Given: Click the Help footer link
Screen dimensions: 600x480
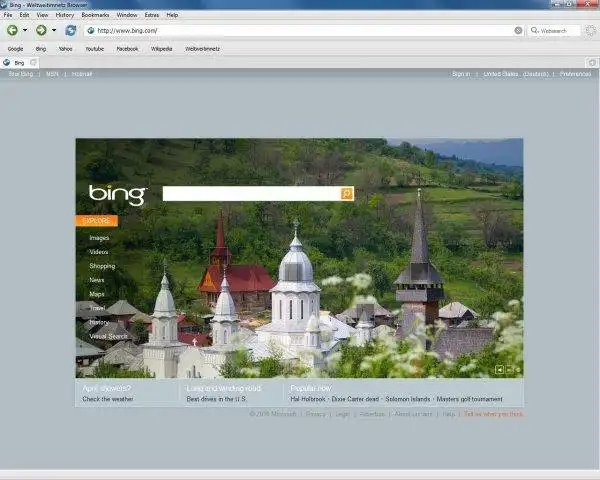Looking at the screenshot, I should click(x=448, y=414).
